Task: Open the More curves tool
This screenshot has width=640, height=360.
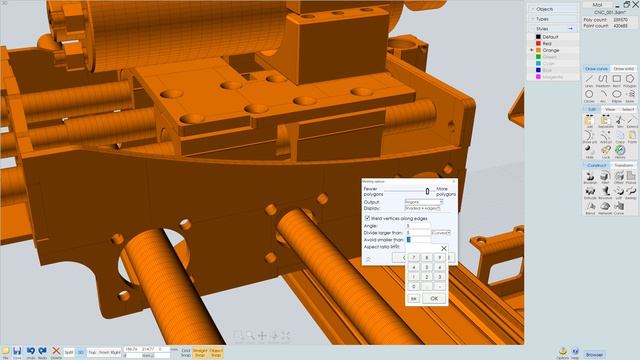Action: (630, 96)
